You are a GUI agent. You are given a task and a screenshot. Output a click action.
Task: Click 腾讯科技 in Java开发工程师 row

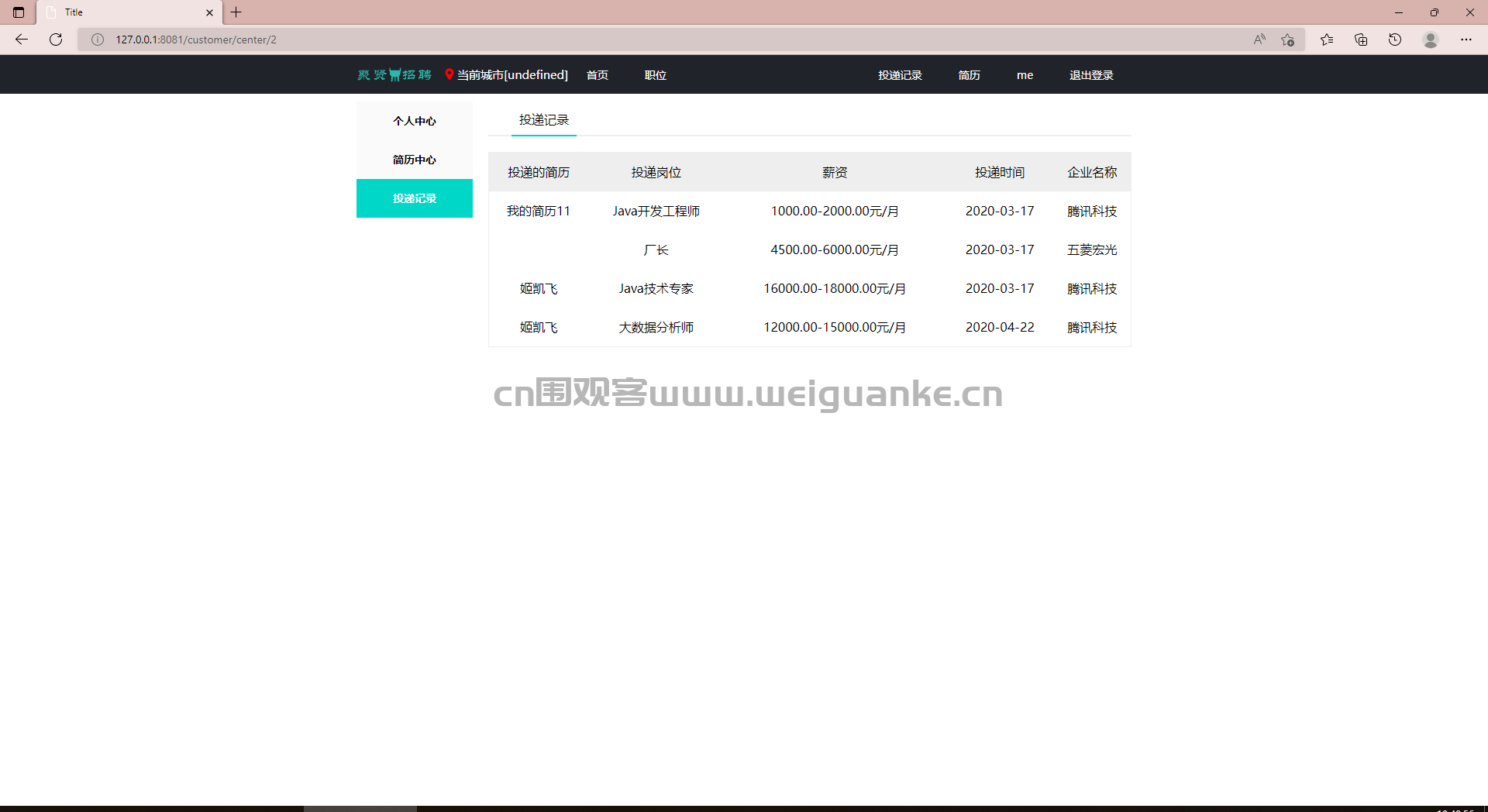pyautogui.click(x=1092, y=211)
